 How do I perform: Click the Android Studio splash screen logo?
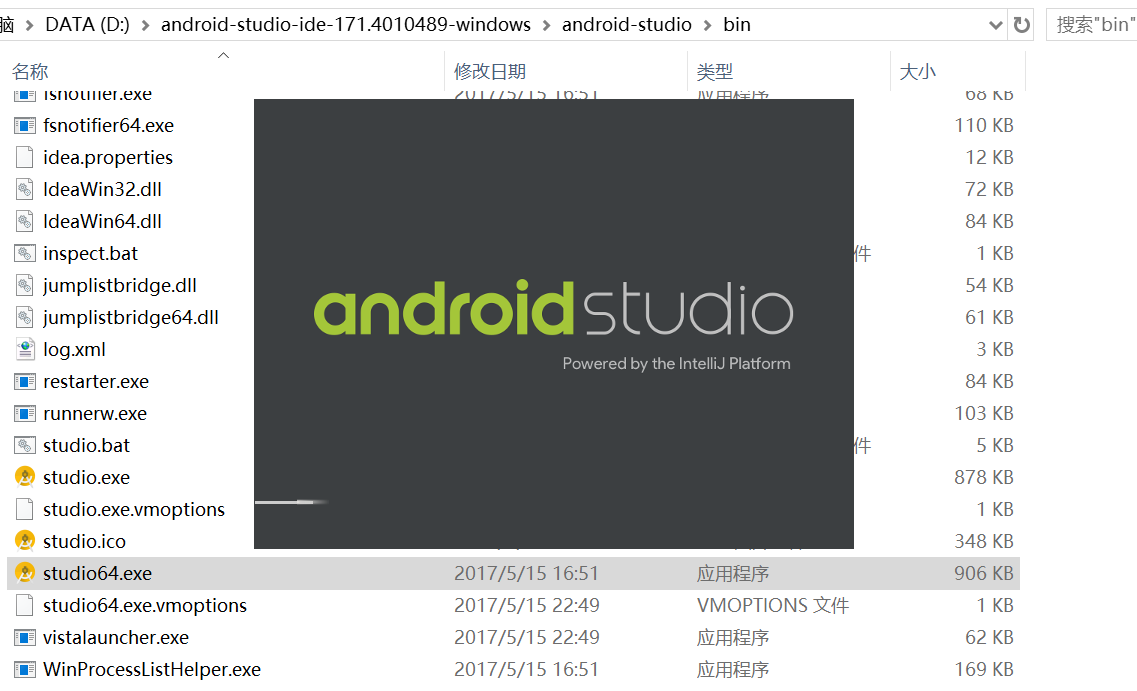553,308
